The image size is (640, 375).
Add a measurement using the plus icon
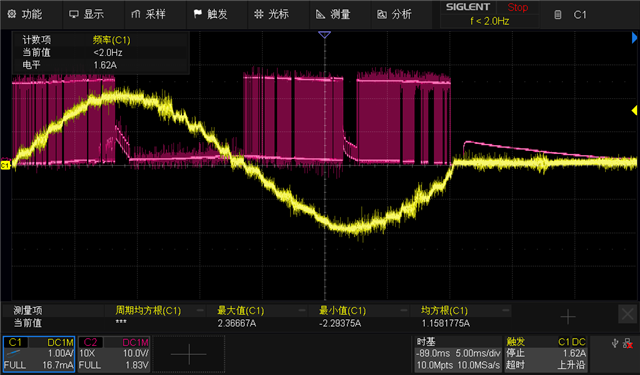coord(568,317)
